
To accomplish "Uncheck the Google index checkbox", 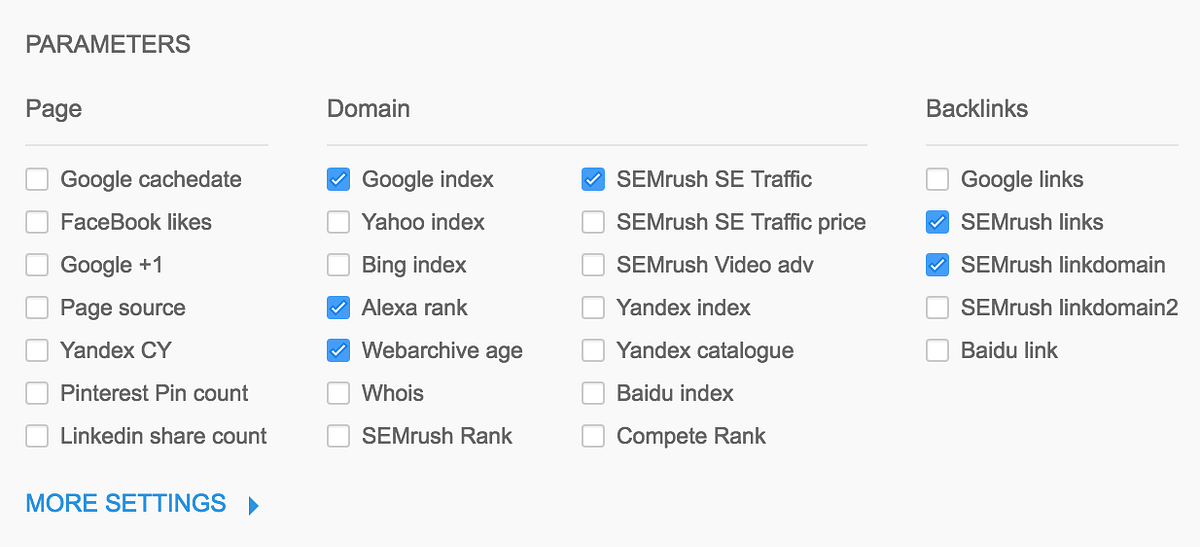I will (338, 180).
